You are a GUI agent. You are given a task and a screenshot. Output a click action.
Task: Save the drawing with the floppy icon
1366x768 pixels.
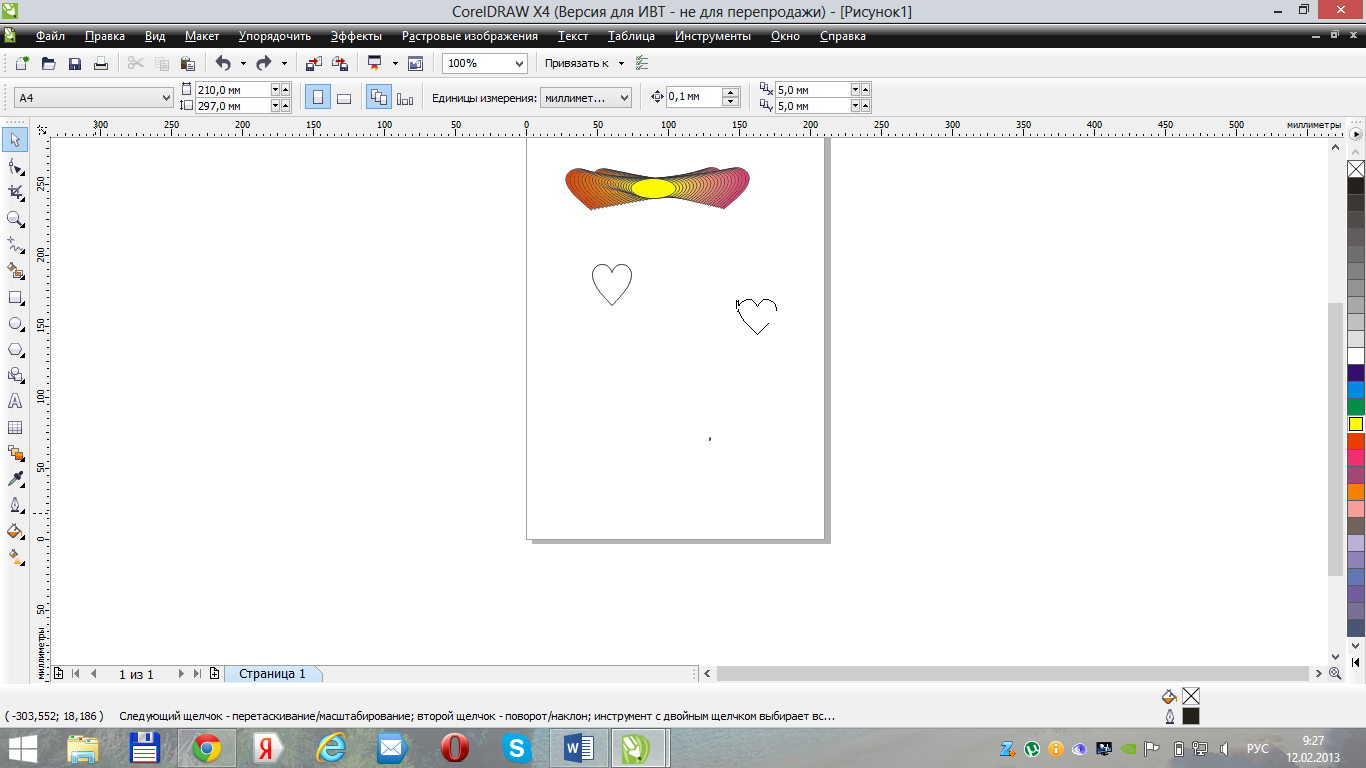click(74, 63)
